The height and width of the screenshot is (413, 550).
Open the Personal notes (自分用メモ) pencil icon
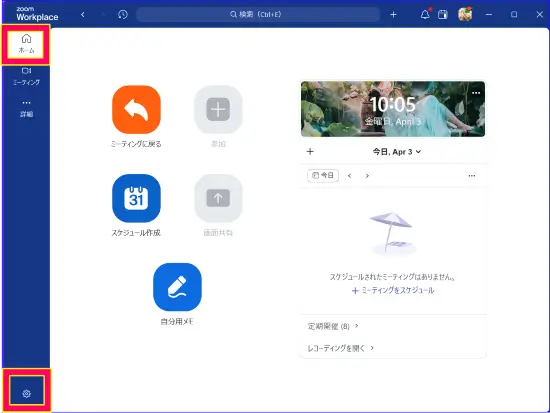177,287
